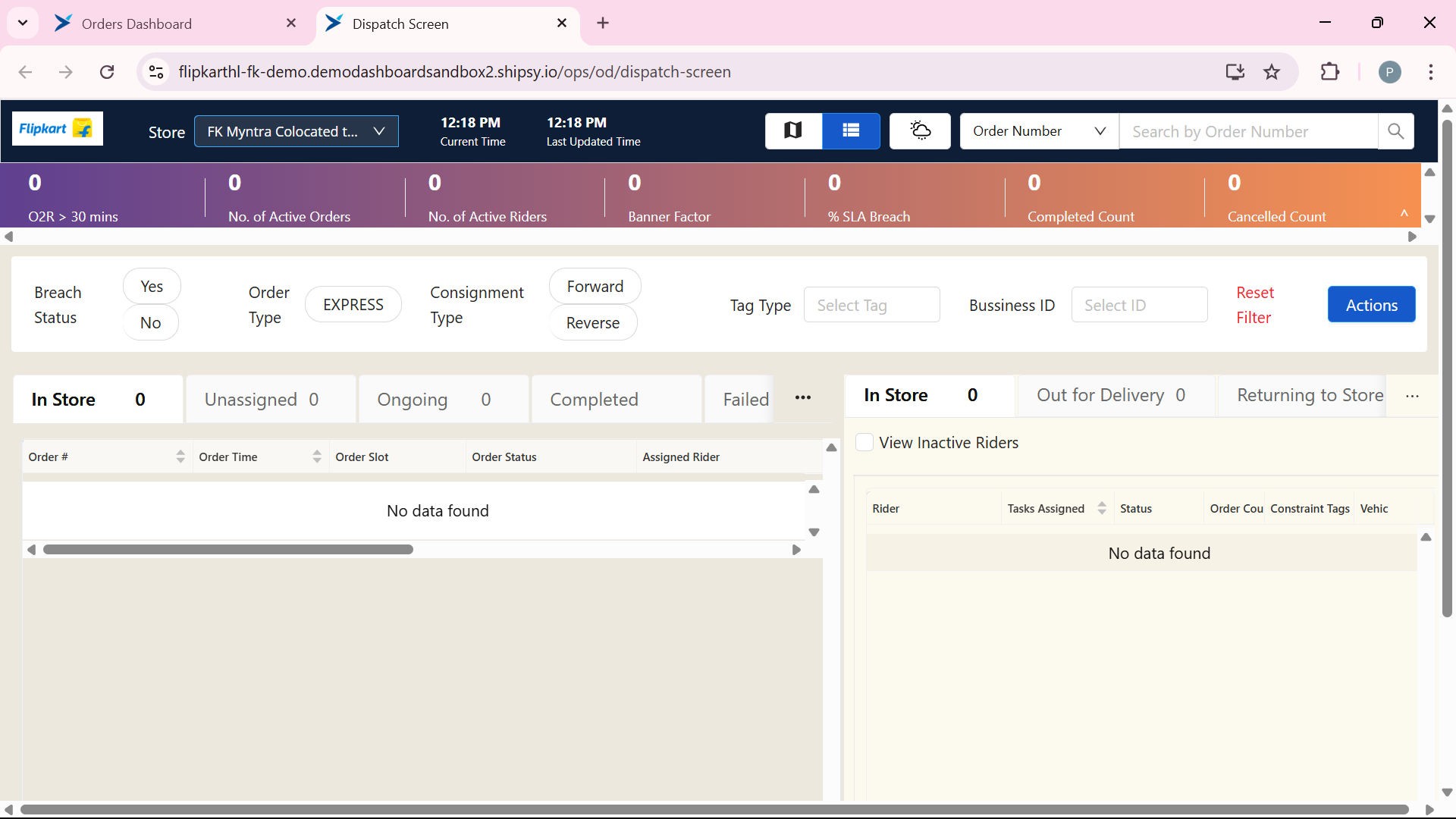Screen dimensions: 1456x819
Task: Click the Order Slot column header
Action: 397,457
